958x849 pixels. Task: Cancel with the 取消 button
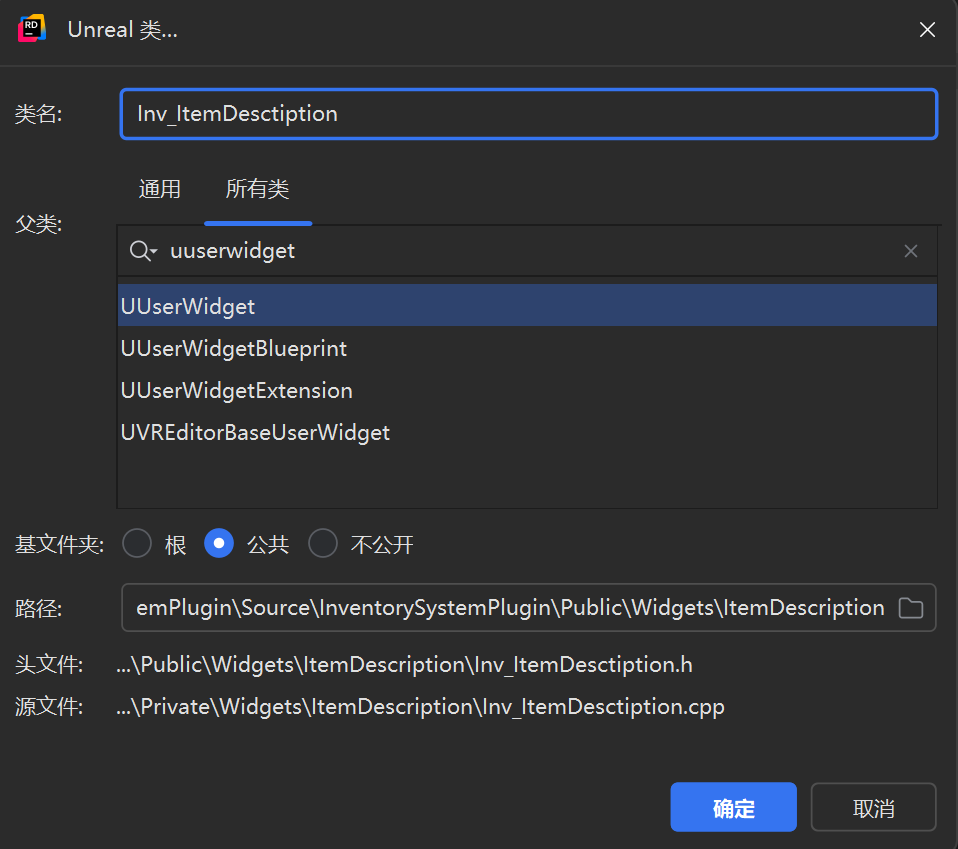coord(873,808)
